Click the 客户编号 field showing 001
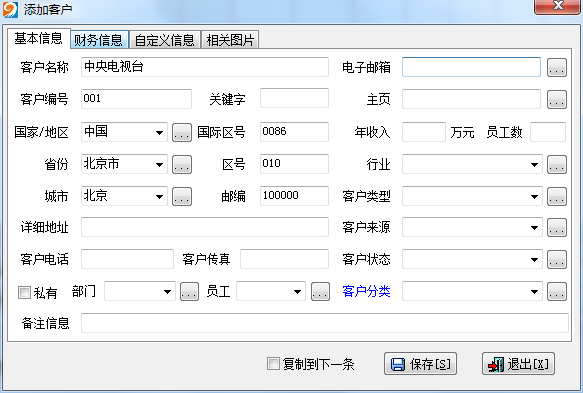The height and width of the screenshot is (393, 583). (136, 99)
